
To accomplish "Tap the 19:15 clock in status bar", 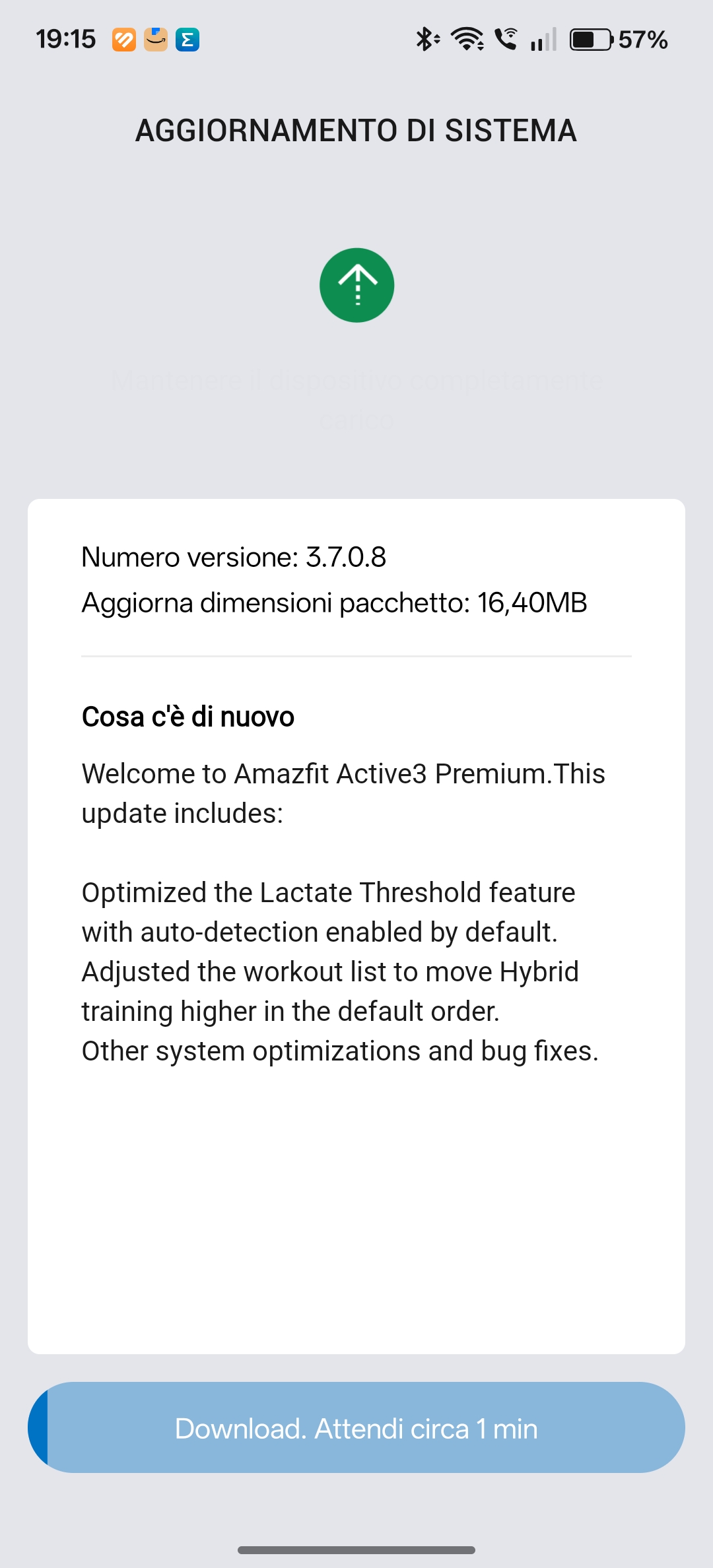I will (x=66, y=40).
